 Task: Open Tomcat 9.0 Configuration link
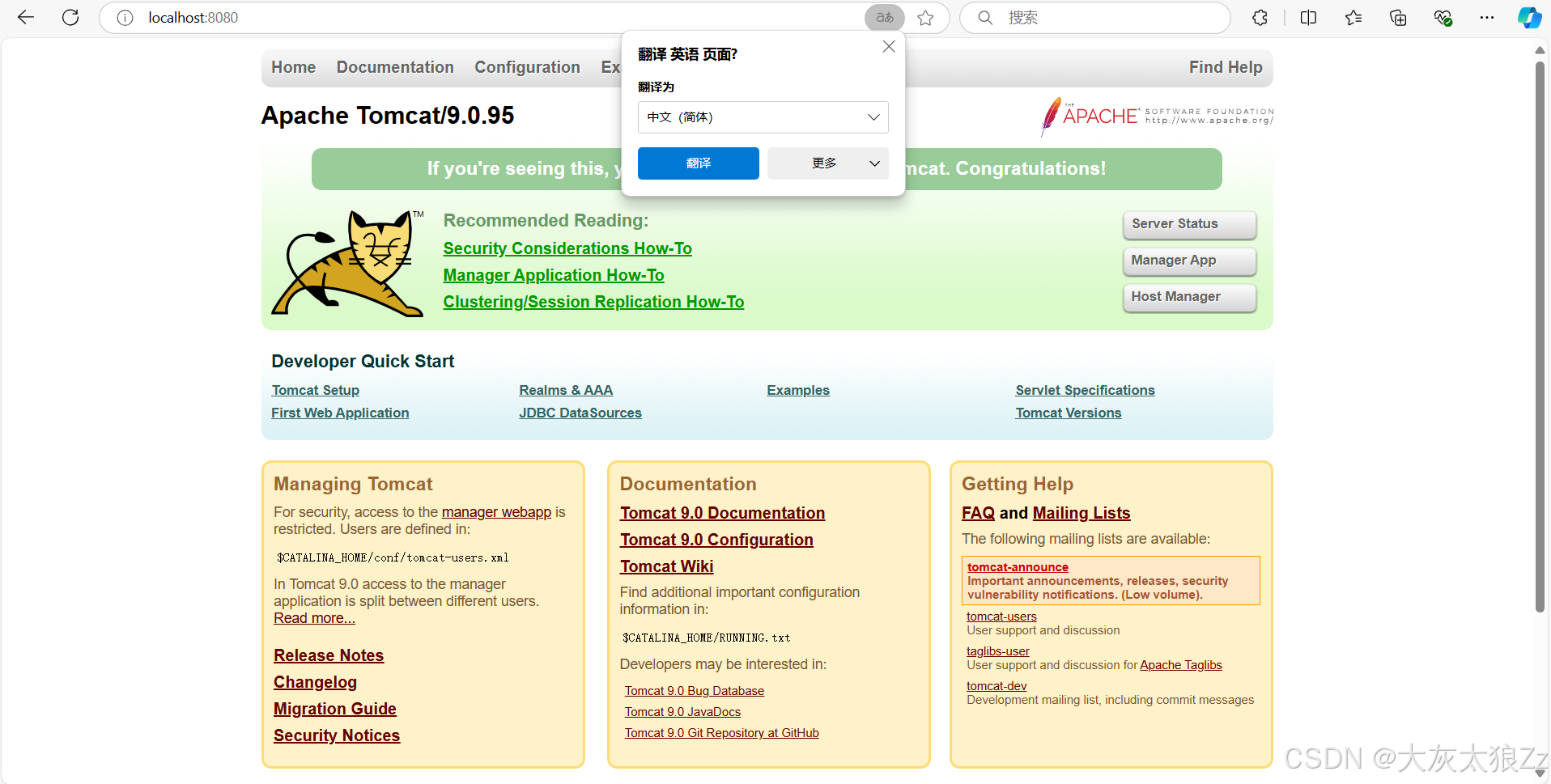coord(716,540)
